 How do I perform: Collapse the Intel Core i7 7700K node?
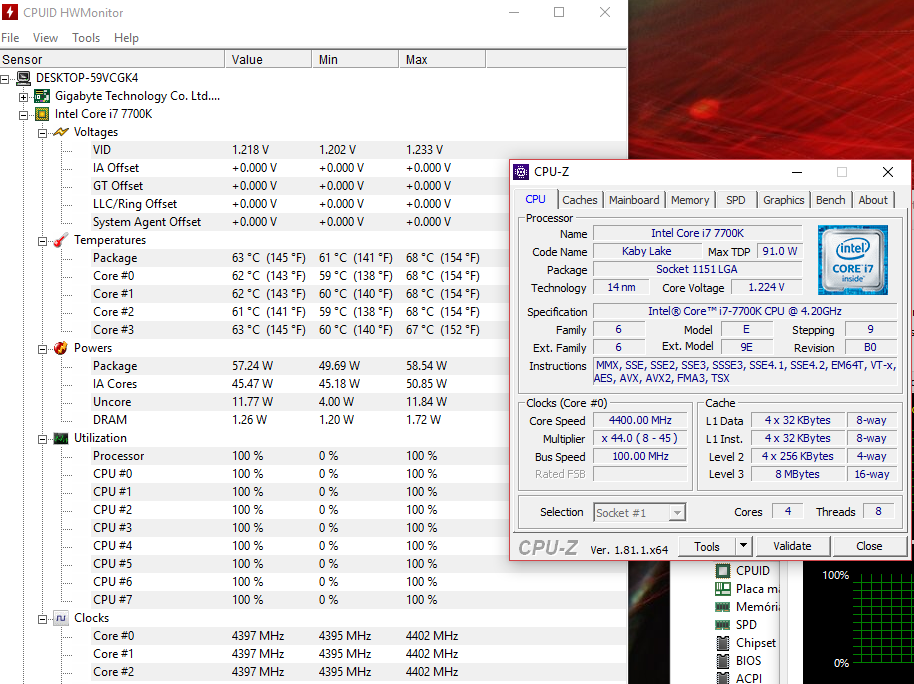[23, 115]
